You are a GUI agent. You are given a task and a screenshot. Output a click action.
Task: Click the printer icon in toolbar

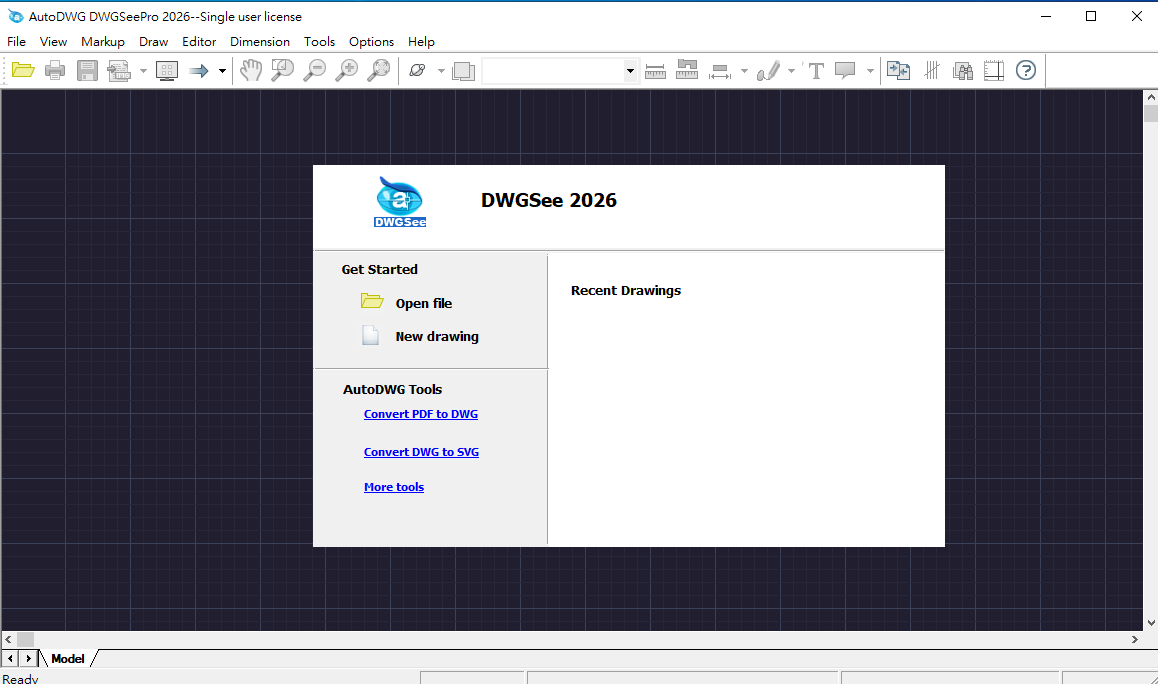(55, 70)
